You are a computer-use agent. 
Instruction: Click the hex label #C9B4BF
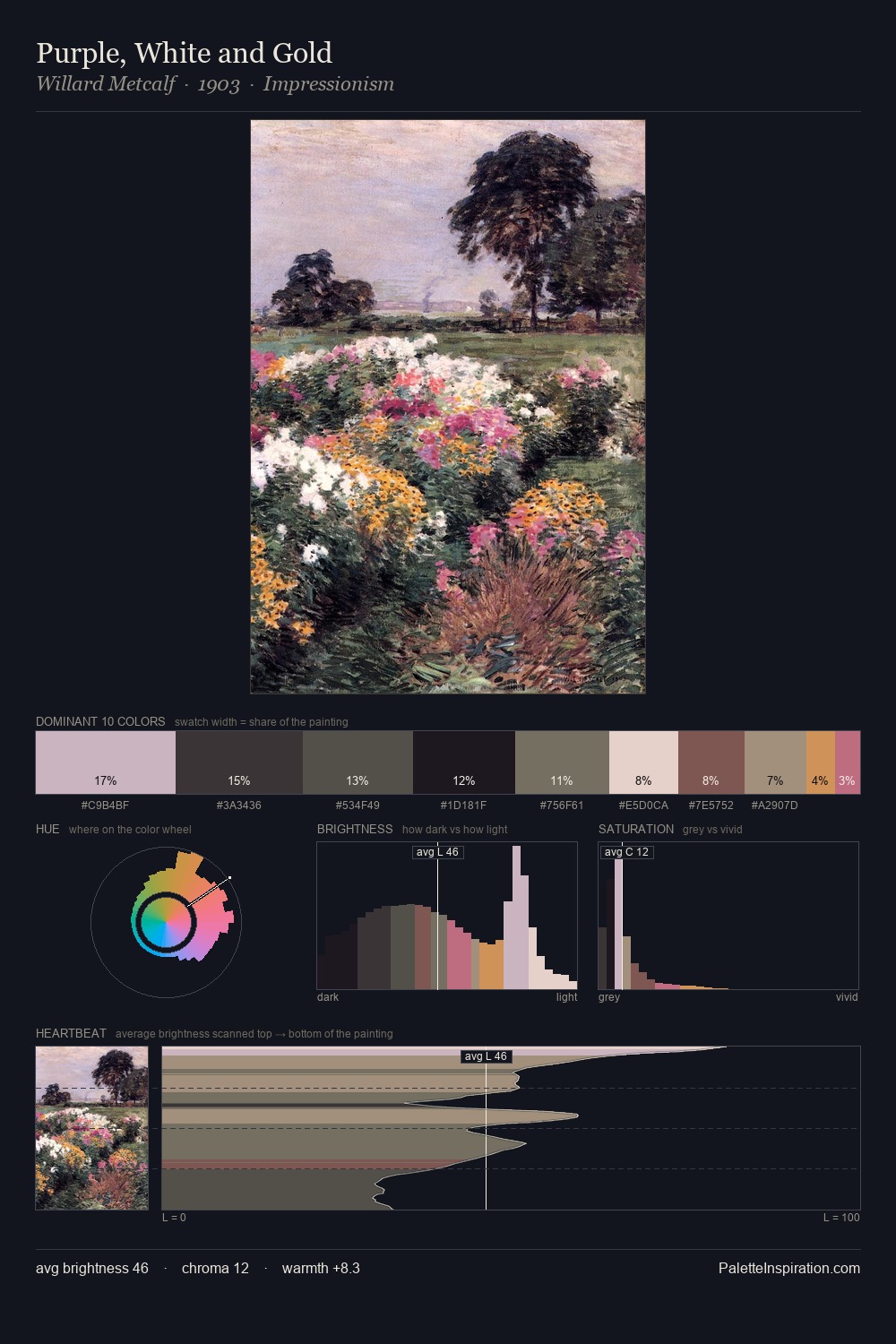click(106, 806)
